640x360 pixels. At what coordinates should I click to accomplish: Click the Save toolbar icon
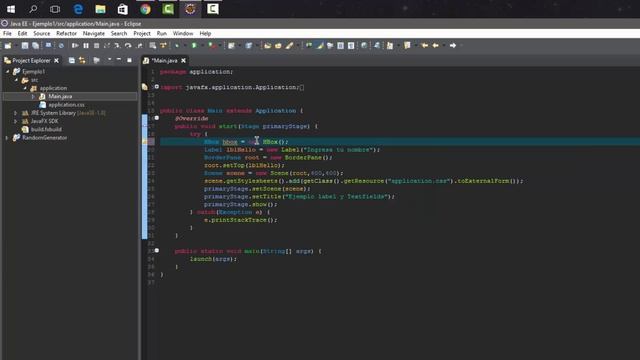(25, 46)
